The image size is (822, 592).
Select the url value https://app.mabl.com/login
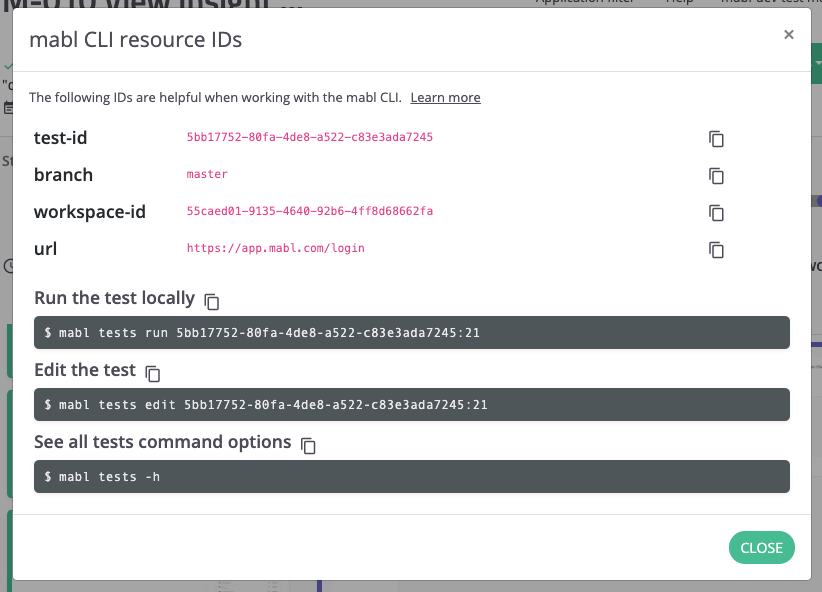tap(276, 248)
